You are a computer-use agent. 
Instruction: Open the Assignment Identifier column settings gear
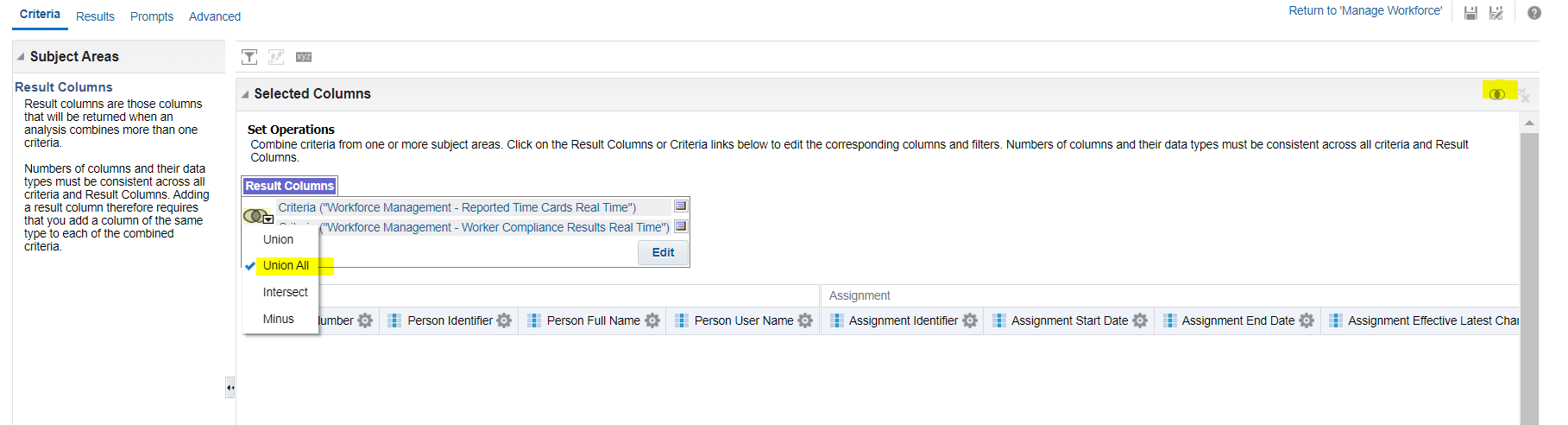click(970, 320)
